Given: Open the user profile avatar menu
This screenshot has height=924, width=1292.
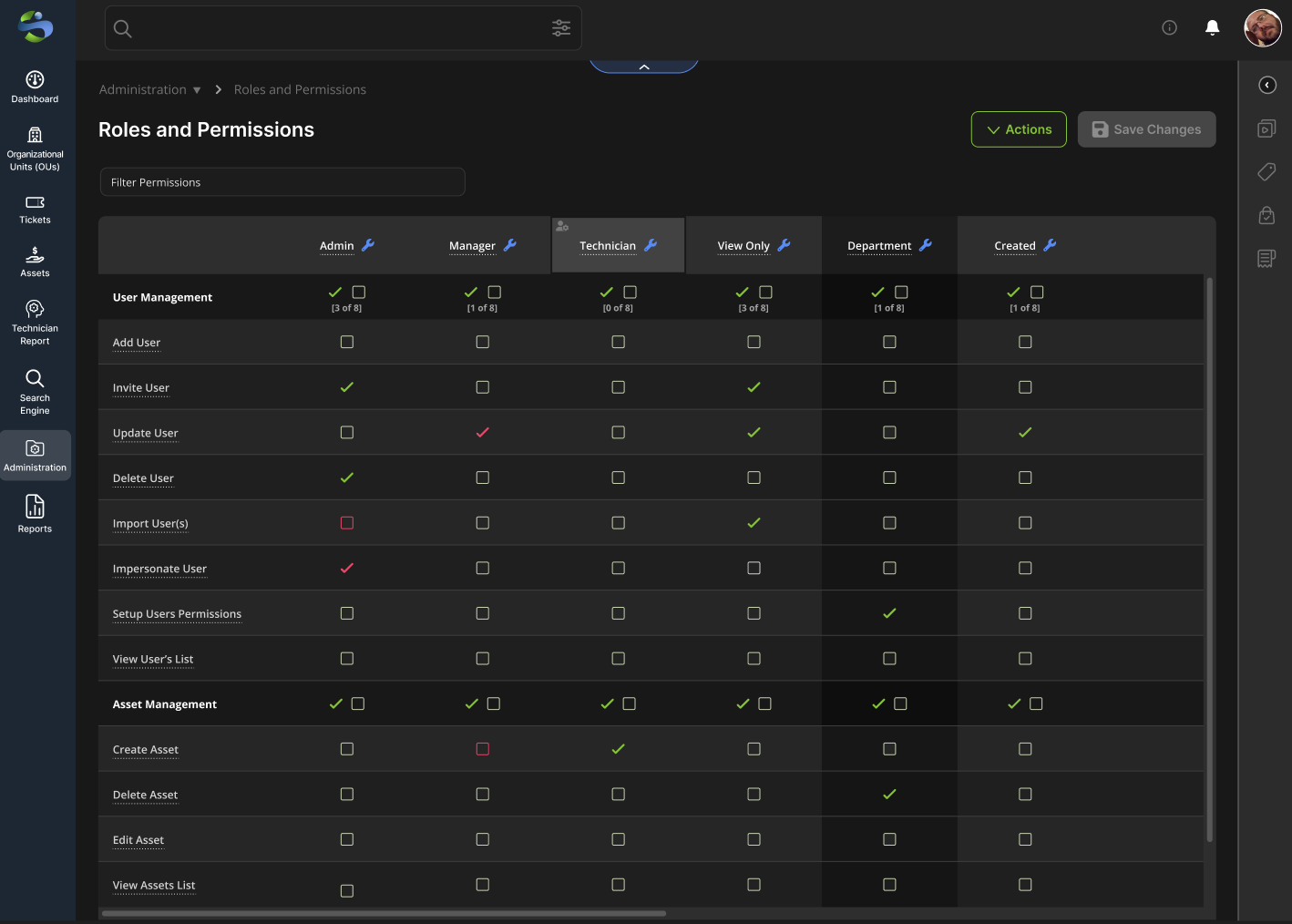Looking at the screenshot, I should 1263,28.
